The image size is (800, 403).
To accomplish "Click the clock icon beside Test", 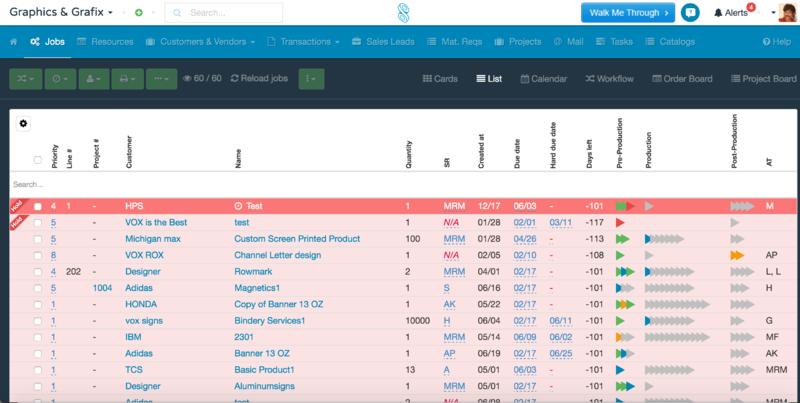I will [x=238, y=206].
